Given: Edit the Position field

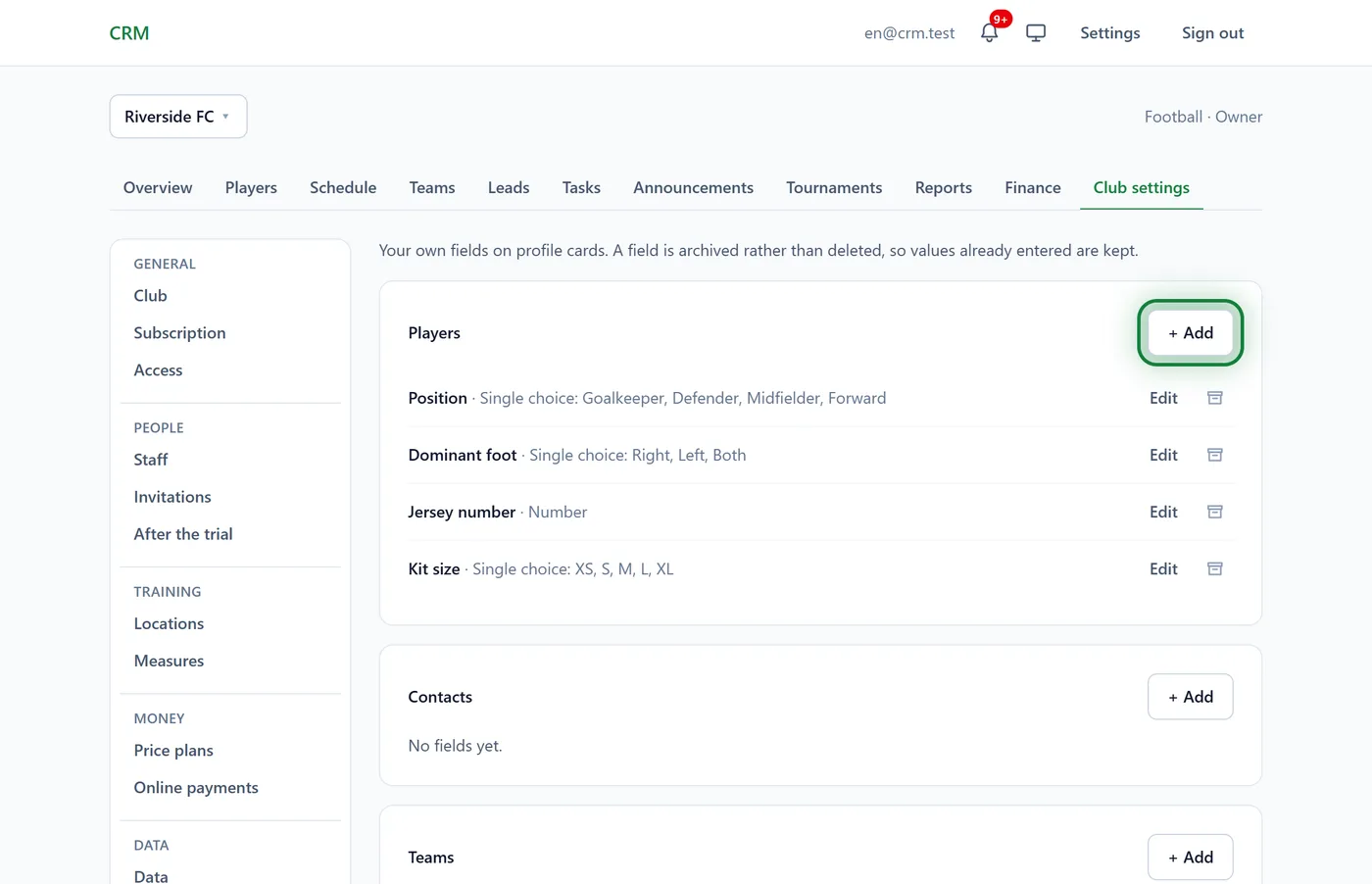Looking at the screenshot, I should click(1163, 398).
